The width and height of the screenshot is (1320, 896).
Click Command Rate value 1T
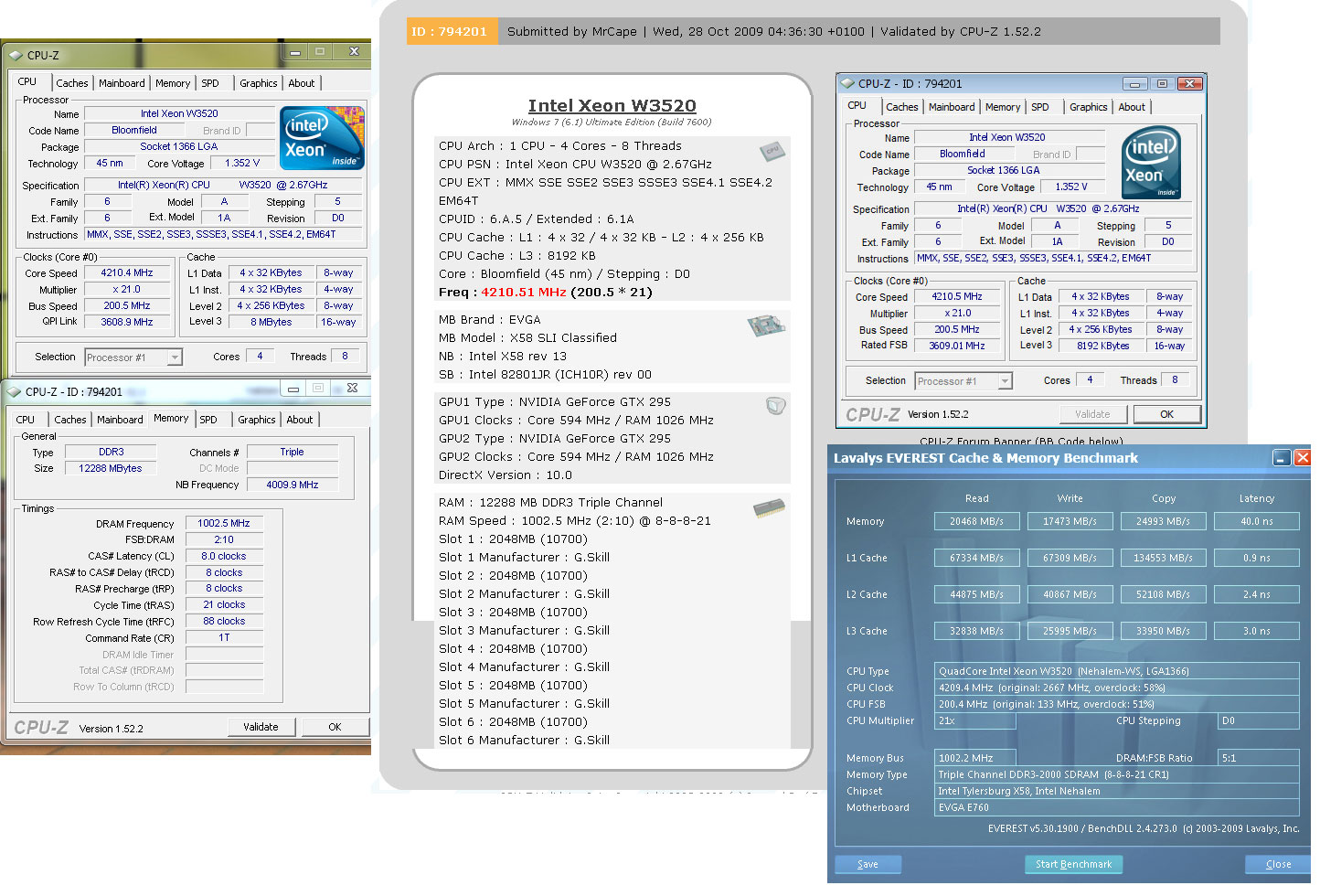click(x=224, y=638)
